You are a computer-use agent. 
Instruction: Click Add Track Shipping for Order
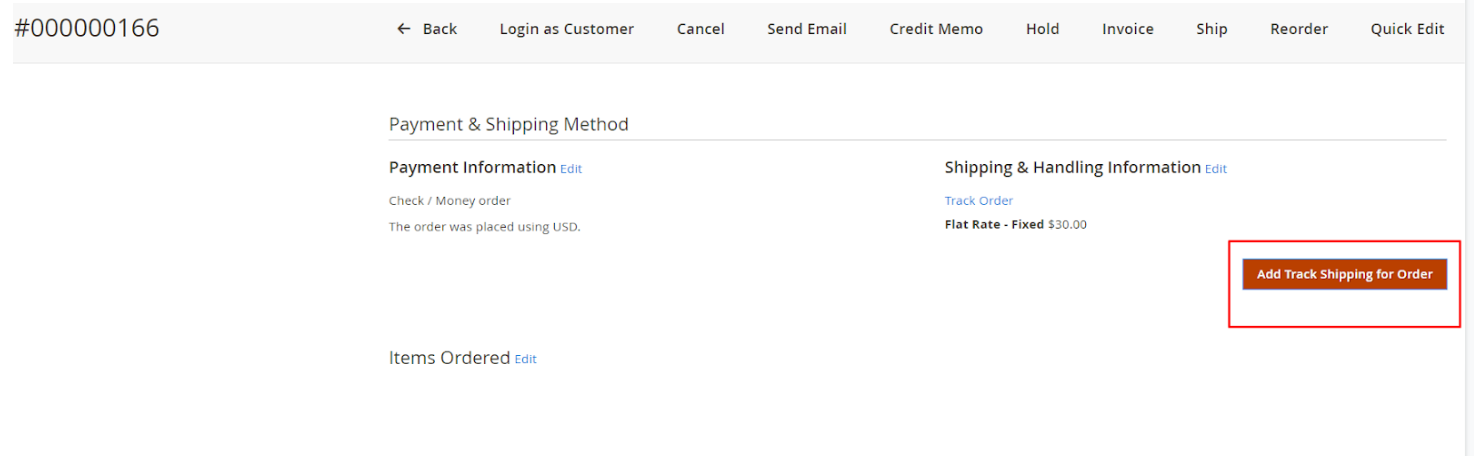pyautogui.click(x=1344, y=274)
